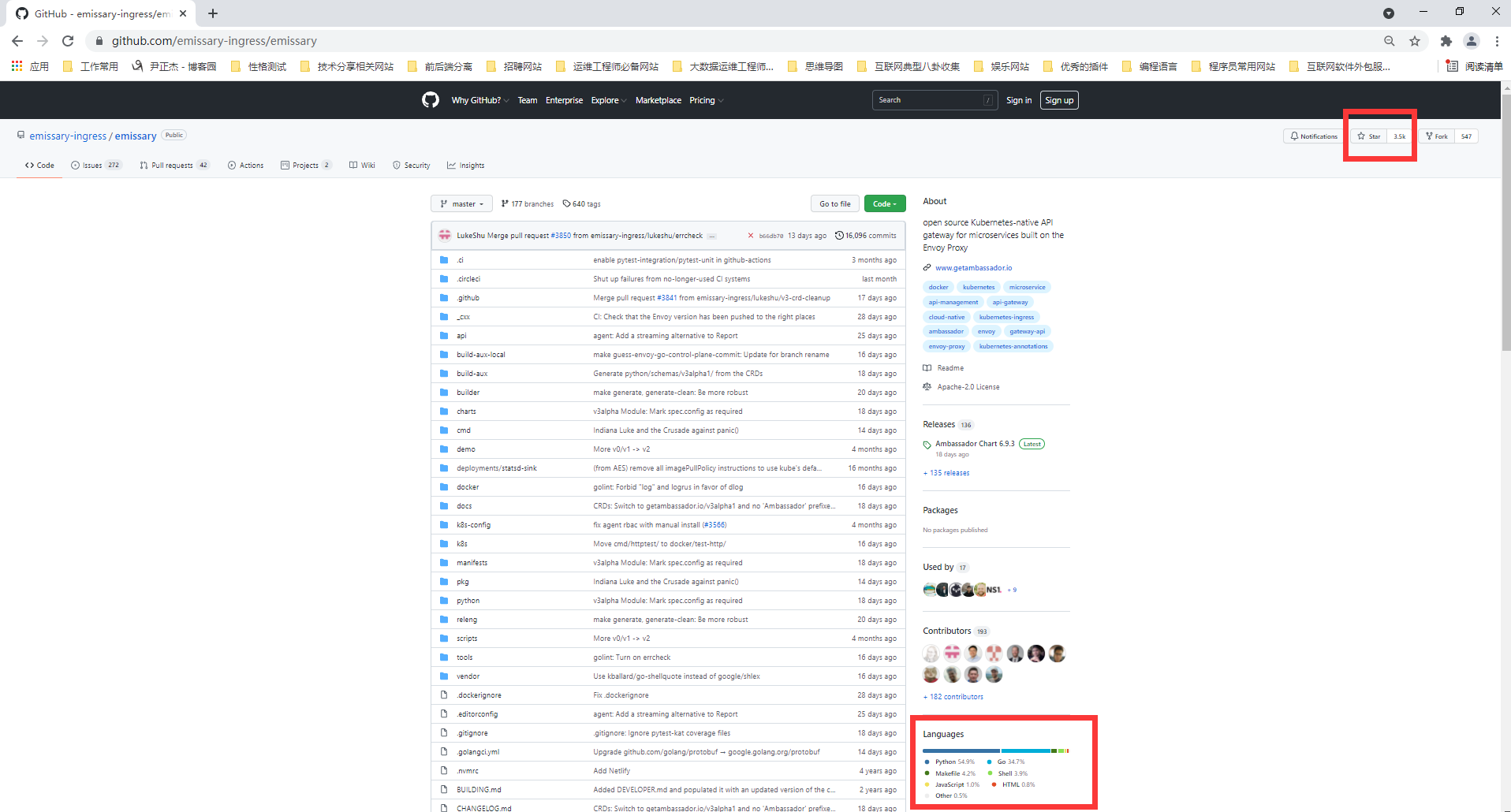Open the Chrome profile avatar icon
This screenshot has width=1511, height=812.
coord(1471,41)
